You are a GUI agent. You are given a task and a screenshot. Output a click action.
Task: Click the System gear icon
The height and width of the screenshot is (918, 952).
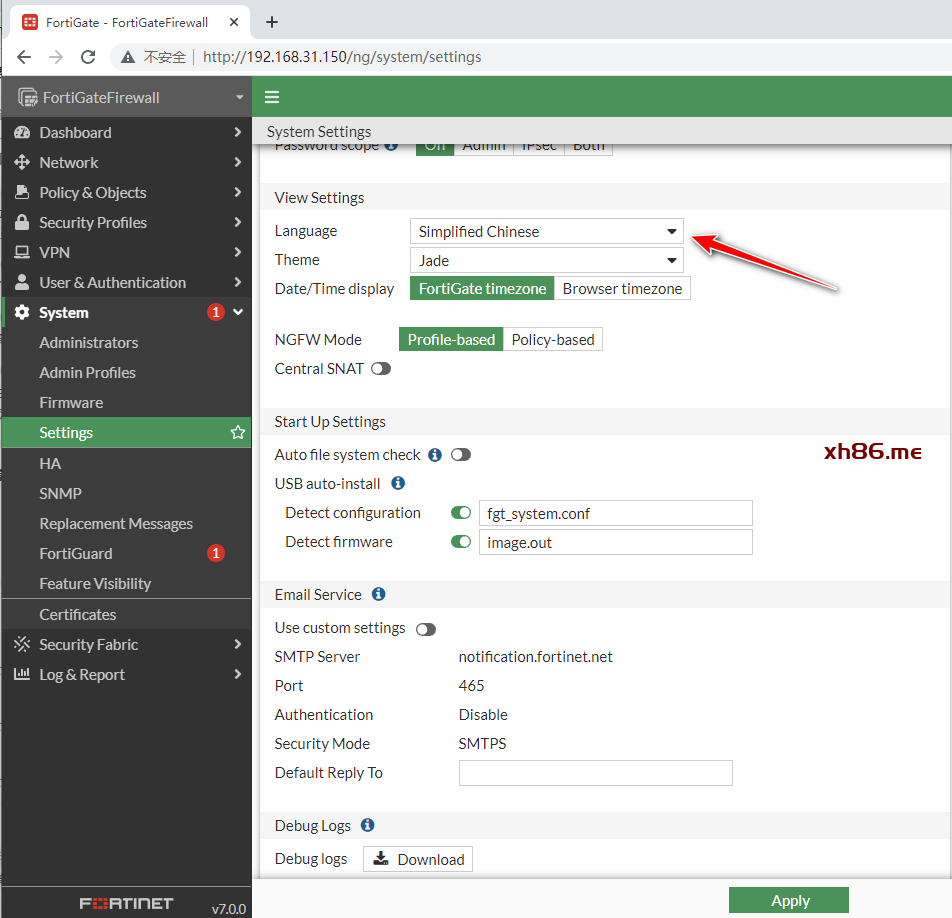pos(22,312)
